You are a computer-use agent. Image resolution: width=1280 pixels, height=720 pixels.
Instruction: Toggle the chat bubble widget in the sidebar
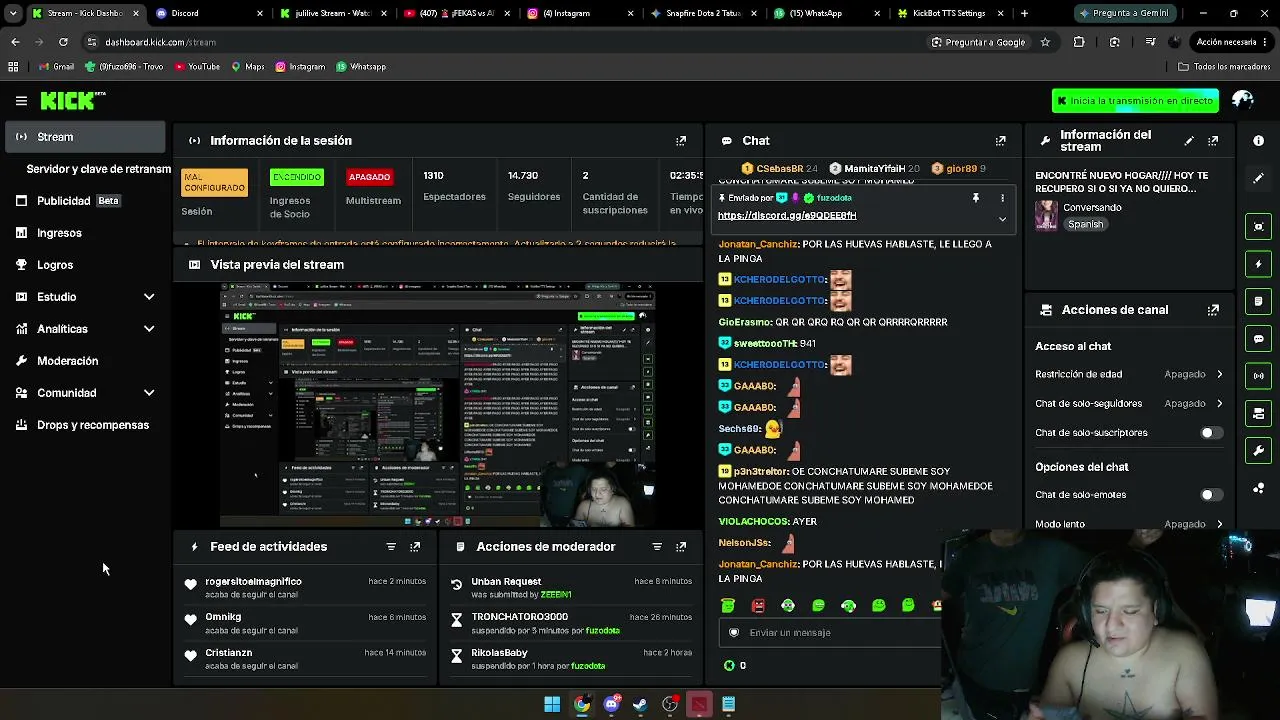pyautogui.click(x=1258, y=339)
